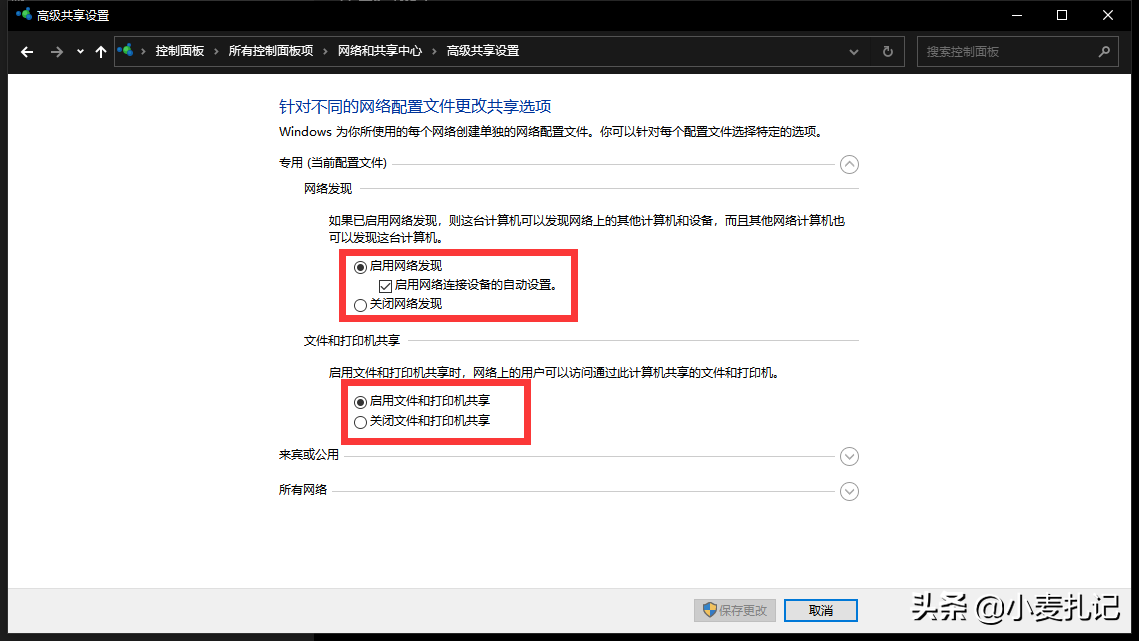This screenshot has width=1139, height=641.
Task: Go up one level with up arrow
Action: 101,52
